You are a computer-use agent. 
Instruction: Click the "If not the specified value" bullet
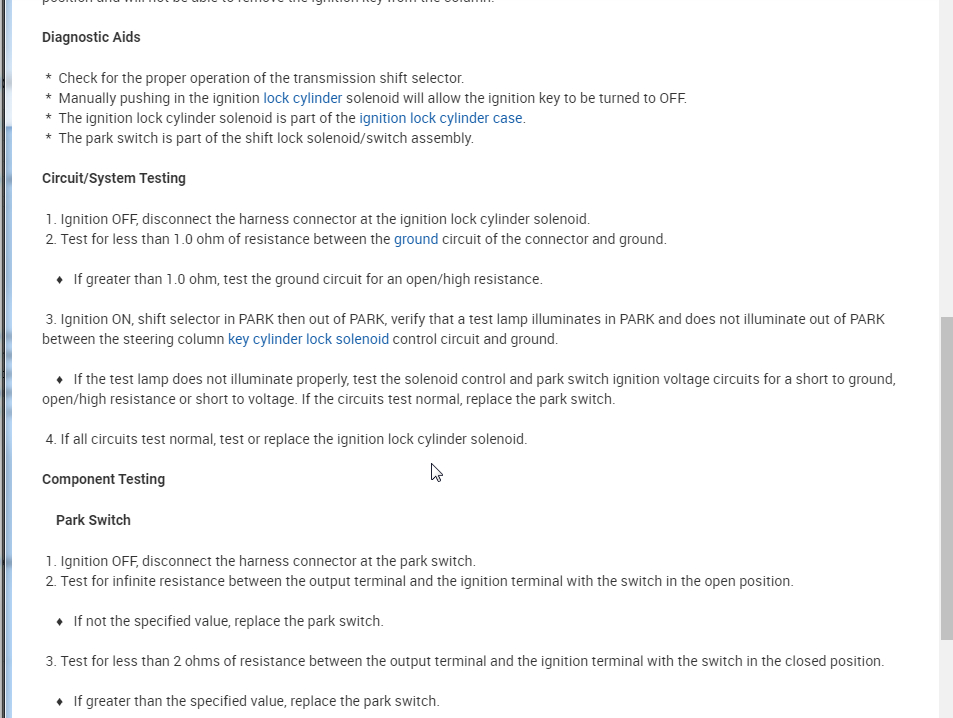pos(228,621)
